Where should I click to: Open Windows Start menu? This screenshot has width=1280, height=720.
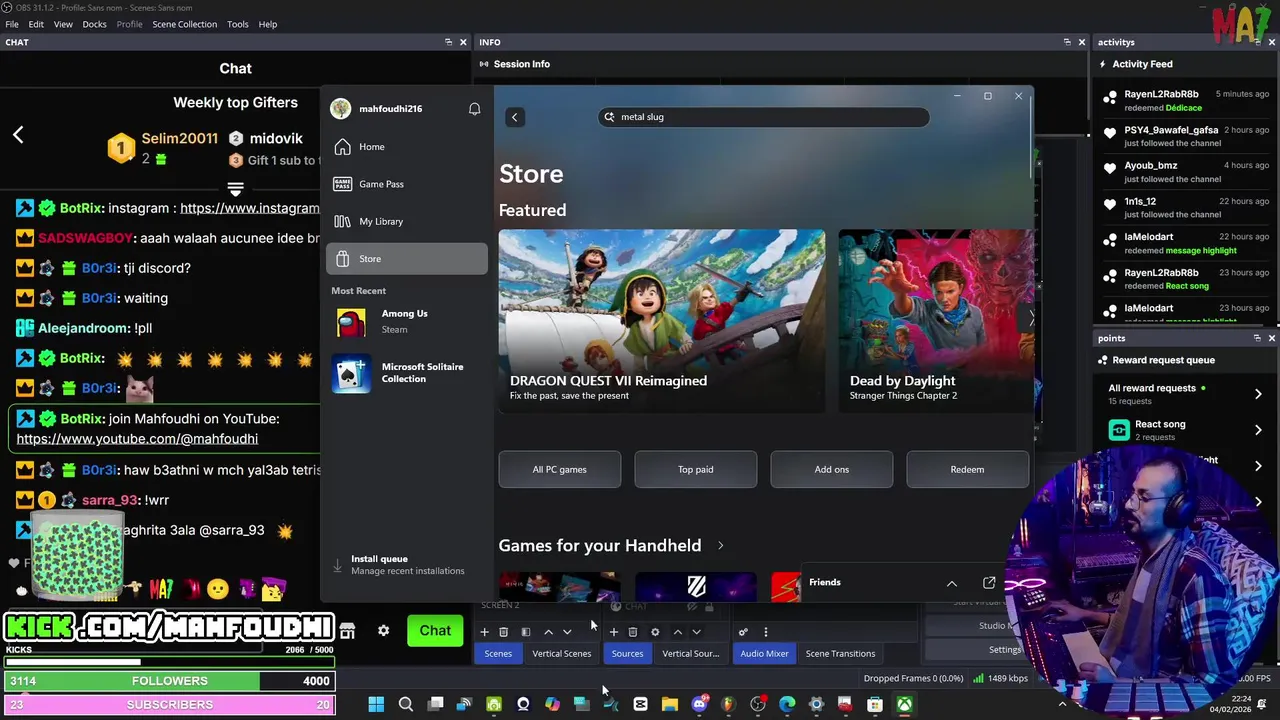(x=376, y=704)
